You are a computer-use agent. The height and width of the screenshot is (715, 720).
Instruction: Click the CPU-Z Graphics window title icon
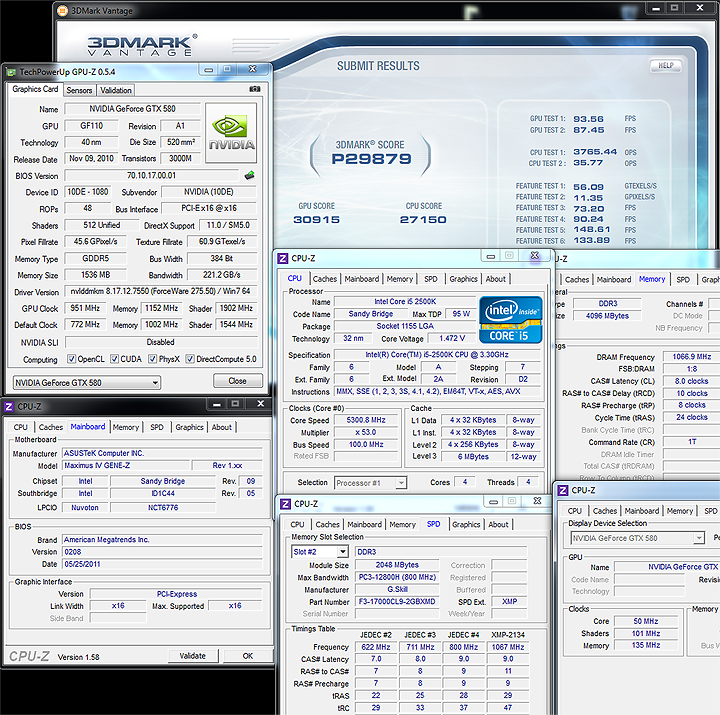click(562, 490)
